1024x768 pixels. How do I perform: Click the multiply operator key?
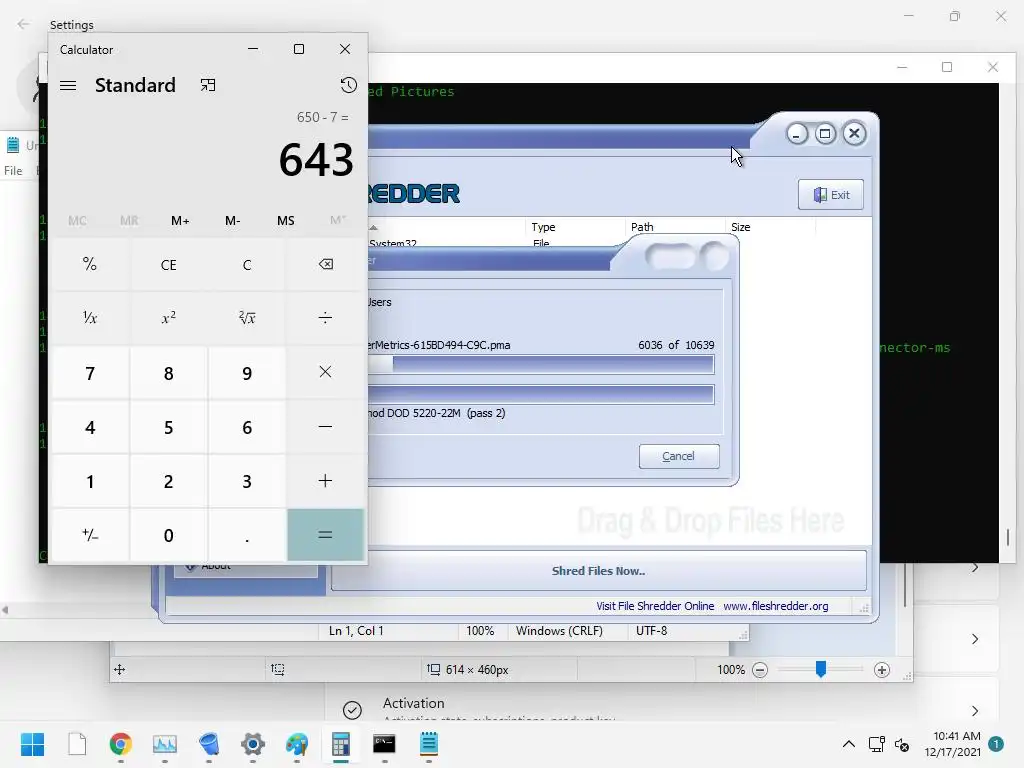325,372
